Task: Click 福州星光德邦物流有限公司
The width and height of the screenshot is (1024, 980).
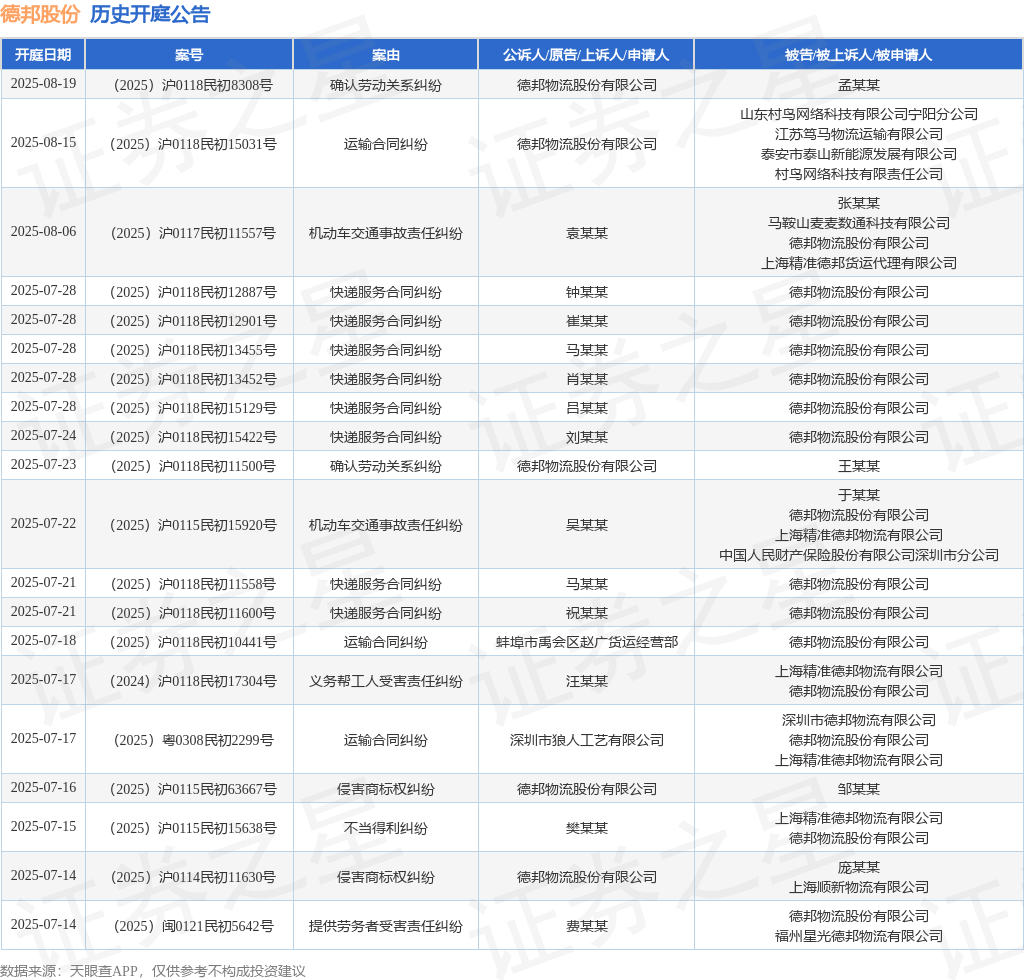Action: (x=859, y=936)
